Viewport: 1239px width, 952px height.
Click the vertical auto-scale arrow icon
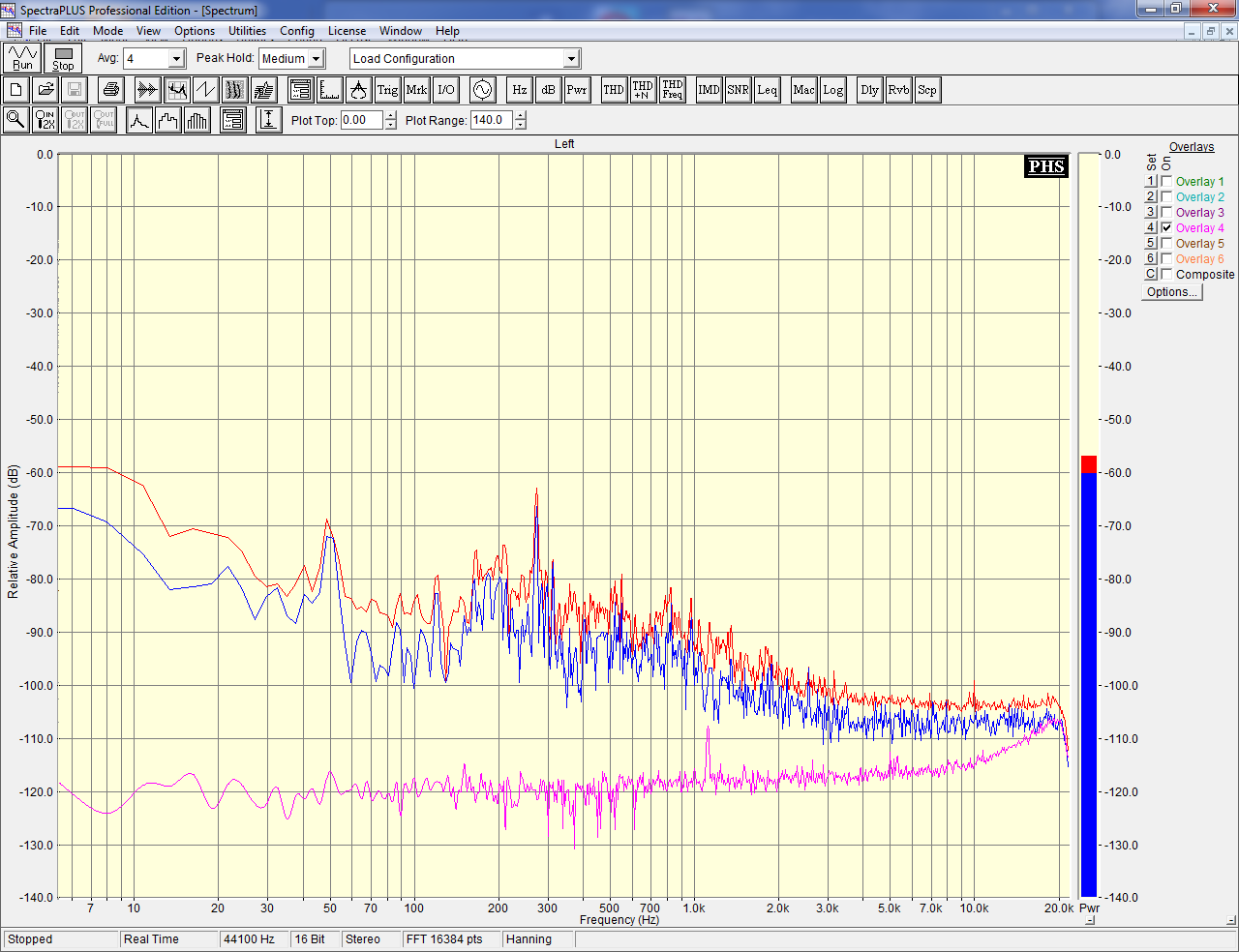click(x=269, y=120)
